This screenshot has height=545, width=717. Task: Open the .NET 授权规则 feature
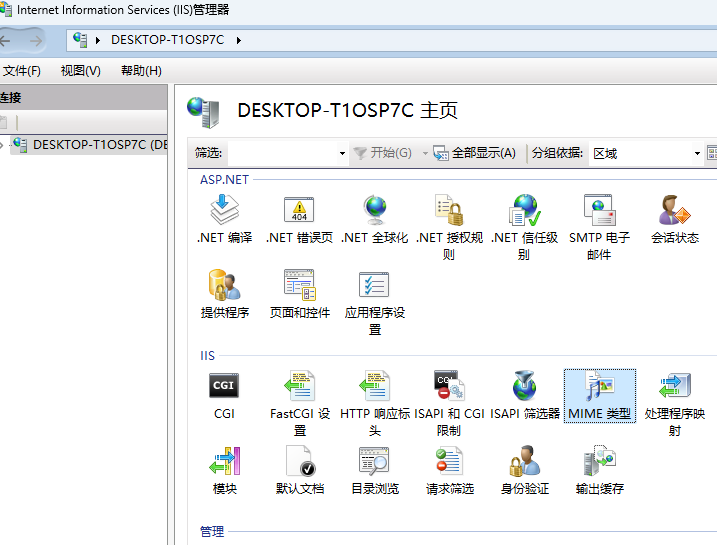(x=449, y=227)
